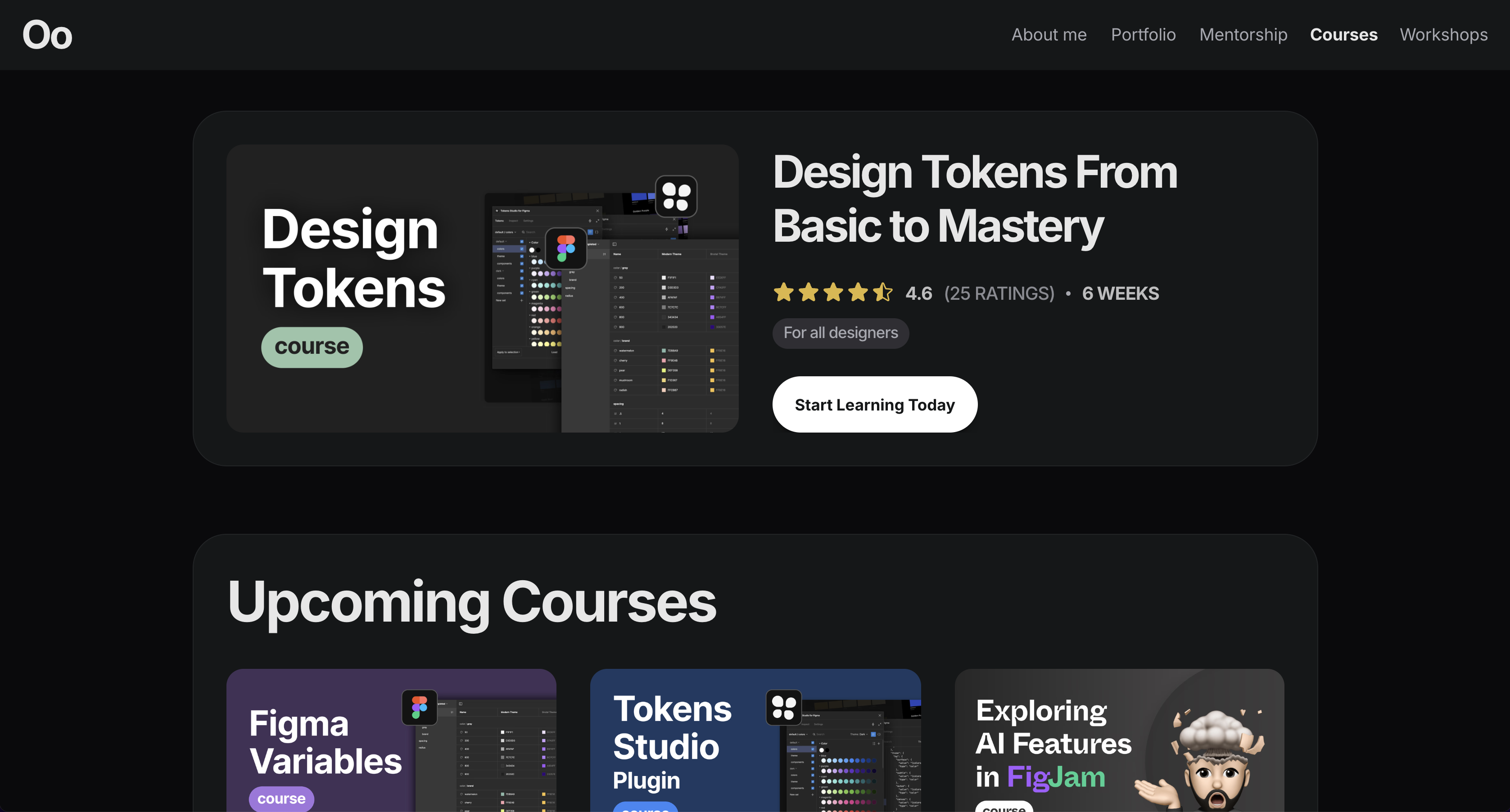Open the default / colors set dropdown
Screen dimensions: 1510x812
506,233
